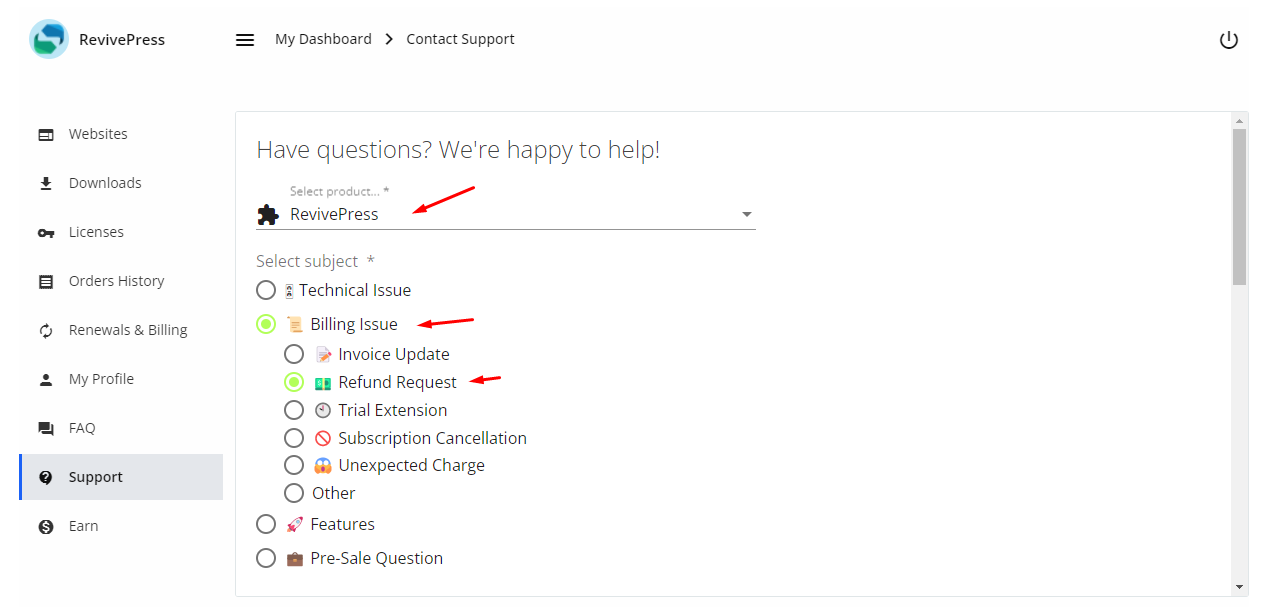Click the Subscription Cancellation label text
This screenshot has width=1262, height=615.
(432, 438)
